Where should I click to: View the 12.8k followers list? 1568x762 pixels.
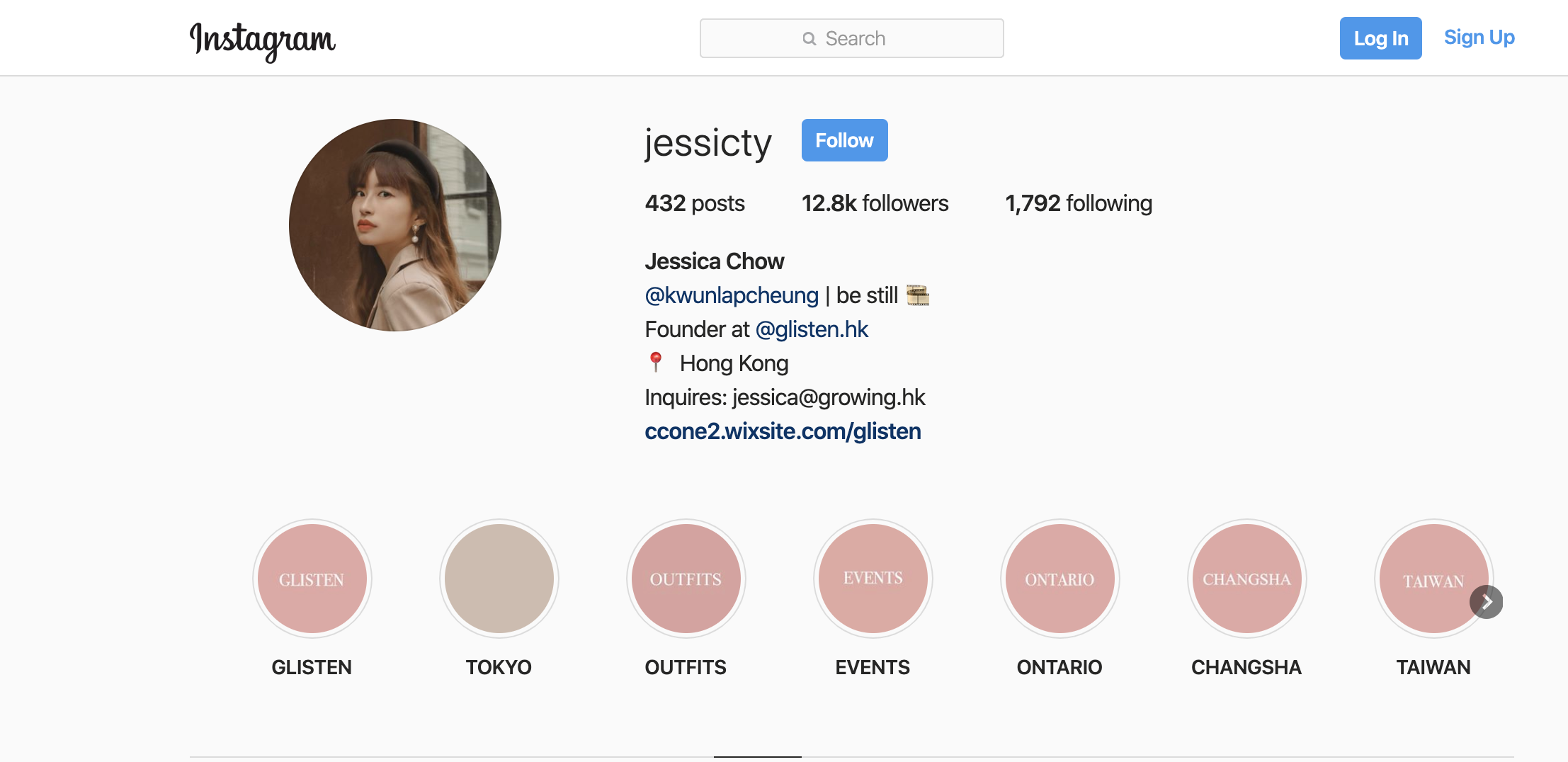click(875, 203)
